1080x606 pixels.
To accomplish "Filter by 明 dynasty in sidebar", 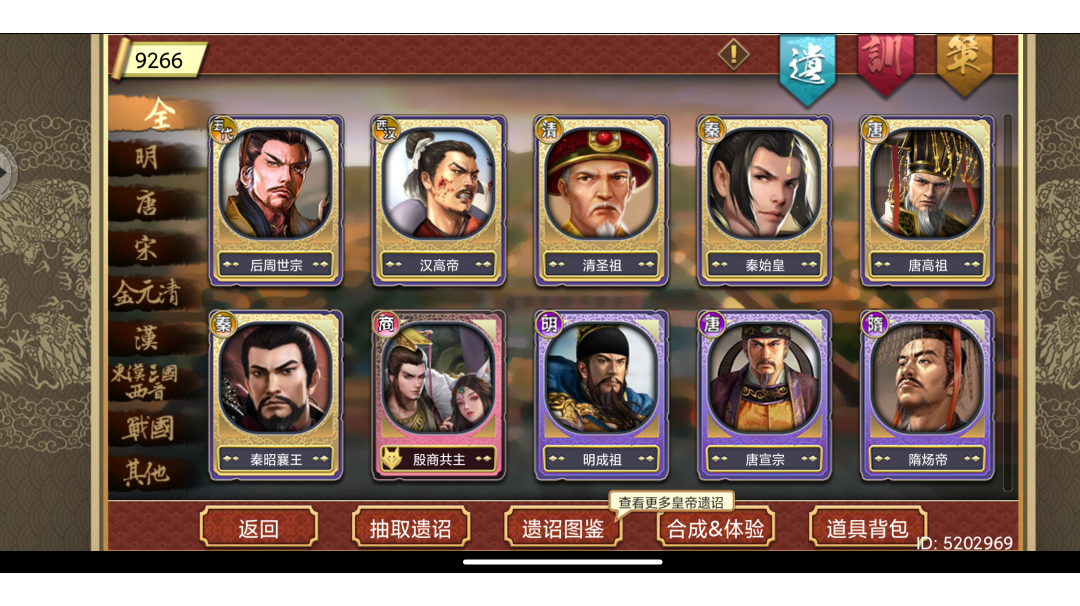I will pos(146,158).
